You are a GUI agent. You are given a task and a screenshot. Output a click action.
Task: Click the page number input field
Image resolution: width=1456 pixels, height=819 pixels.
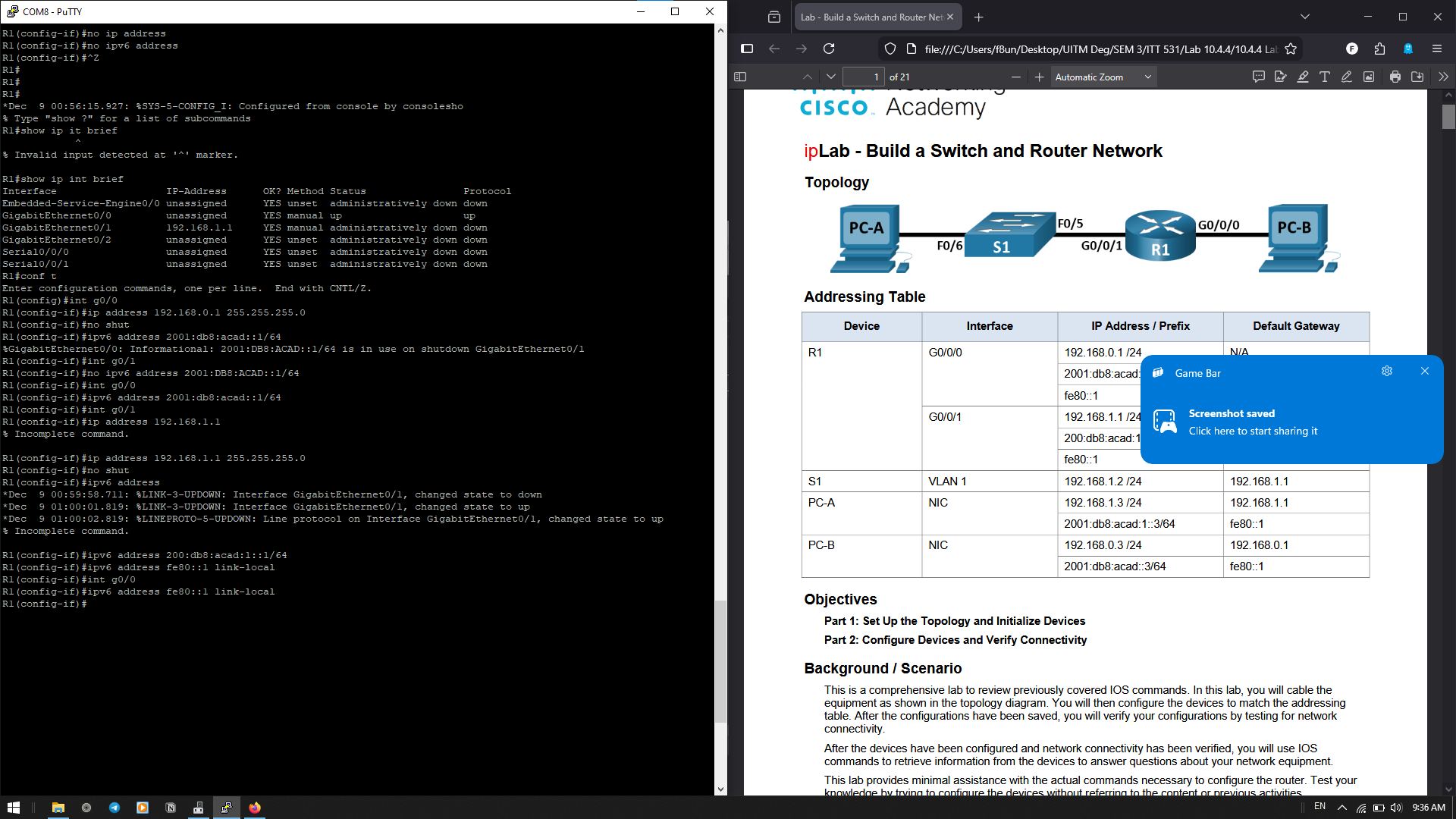pos(863,77)
